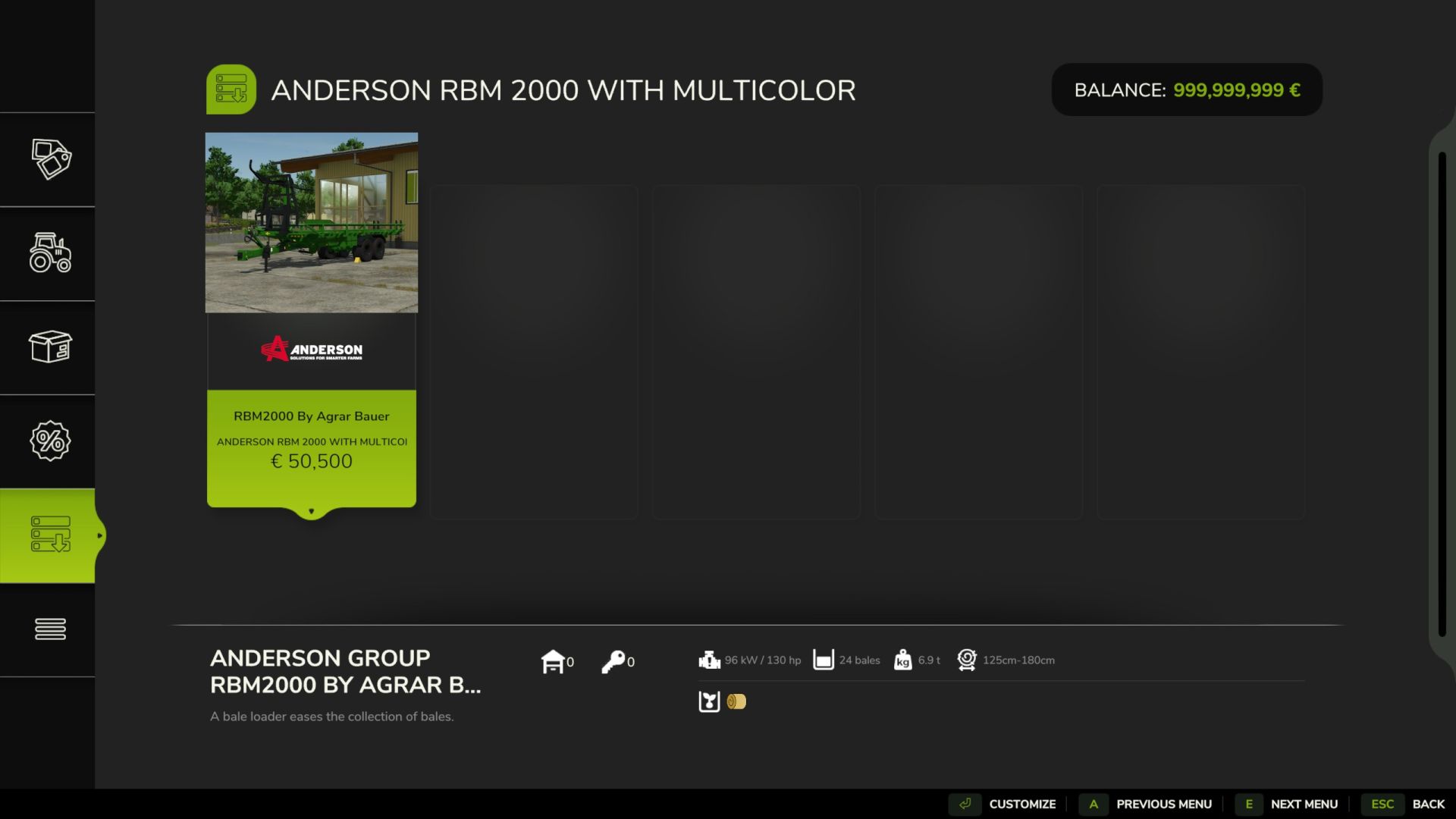This screenshot has height=819, width=1456.
Task: Click the shop icon beside the page title
Action: (x=232, y=89)
